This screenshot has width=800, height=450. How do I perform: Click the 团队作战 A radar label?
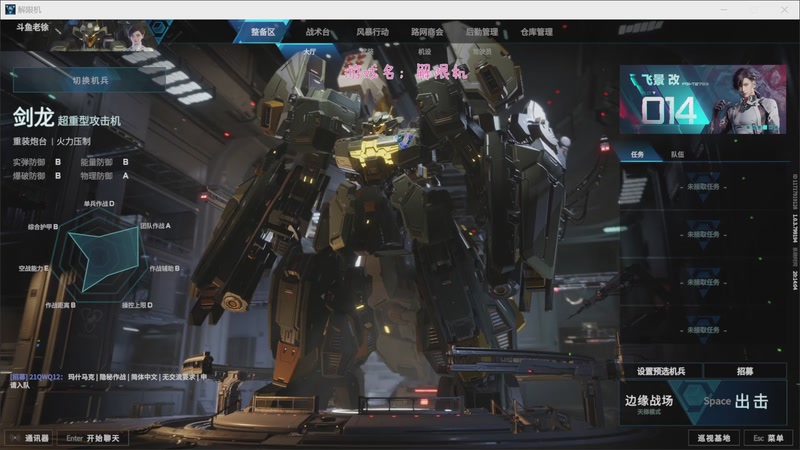156,226
